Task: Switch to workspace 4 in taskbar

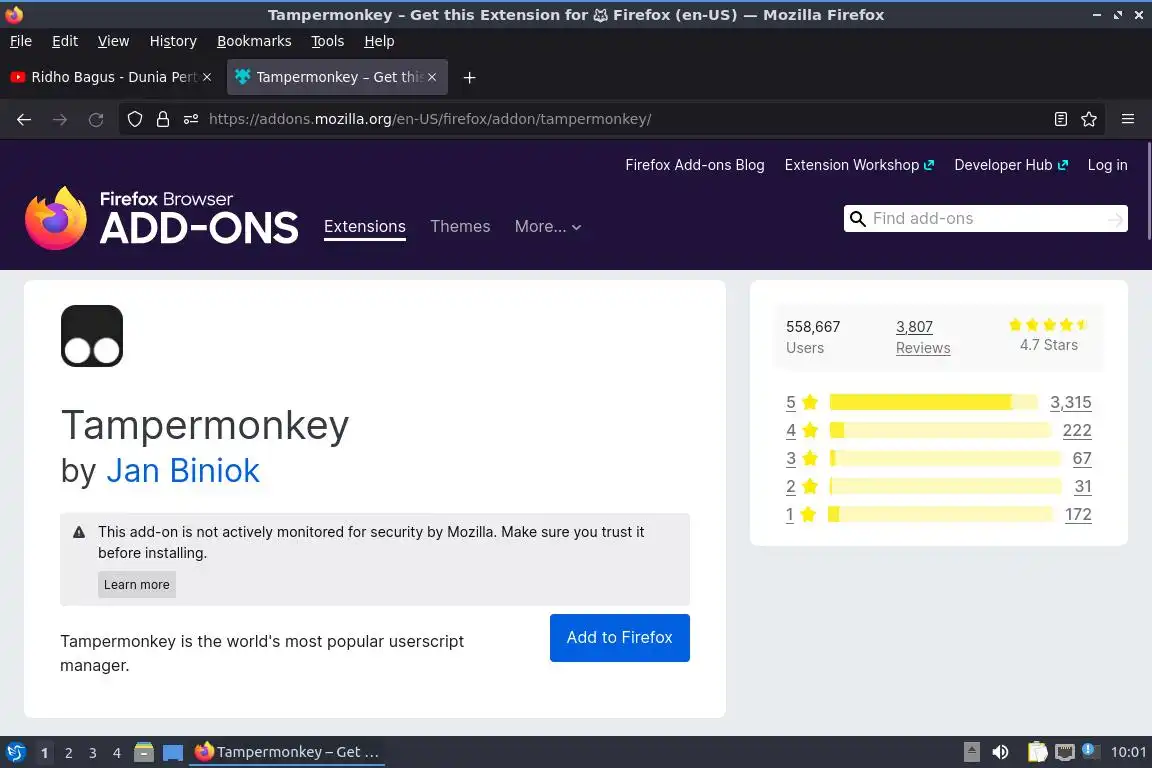Action: (117, 753)
